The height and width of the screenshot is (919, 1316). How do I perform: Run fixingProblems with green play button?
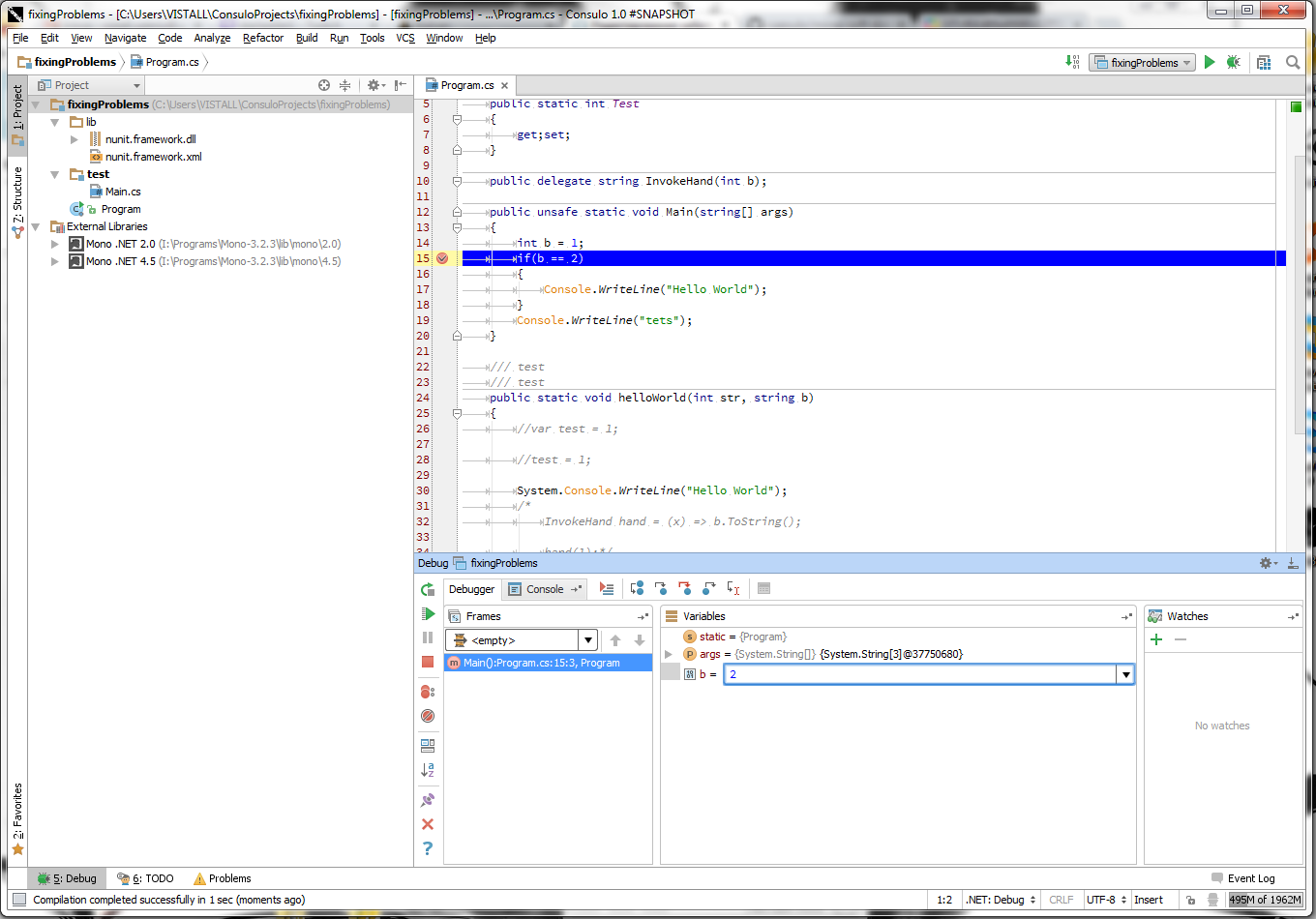point(1210,62)
